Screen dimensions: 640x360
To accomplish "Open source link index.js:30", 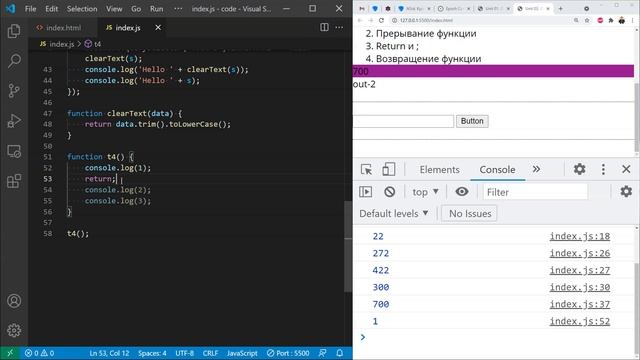I will [580, 287].
